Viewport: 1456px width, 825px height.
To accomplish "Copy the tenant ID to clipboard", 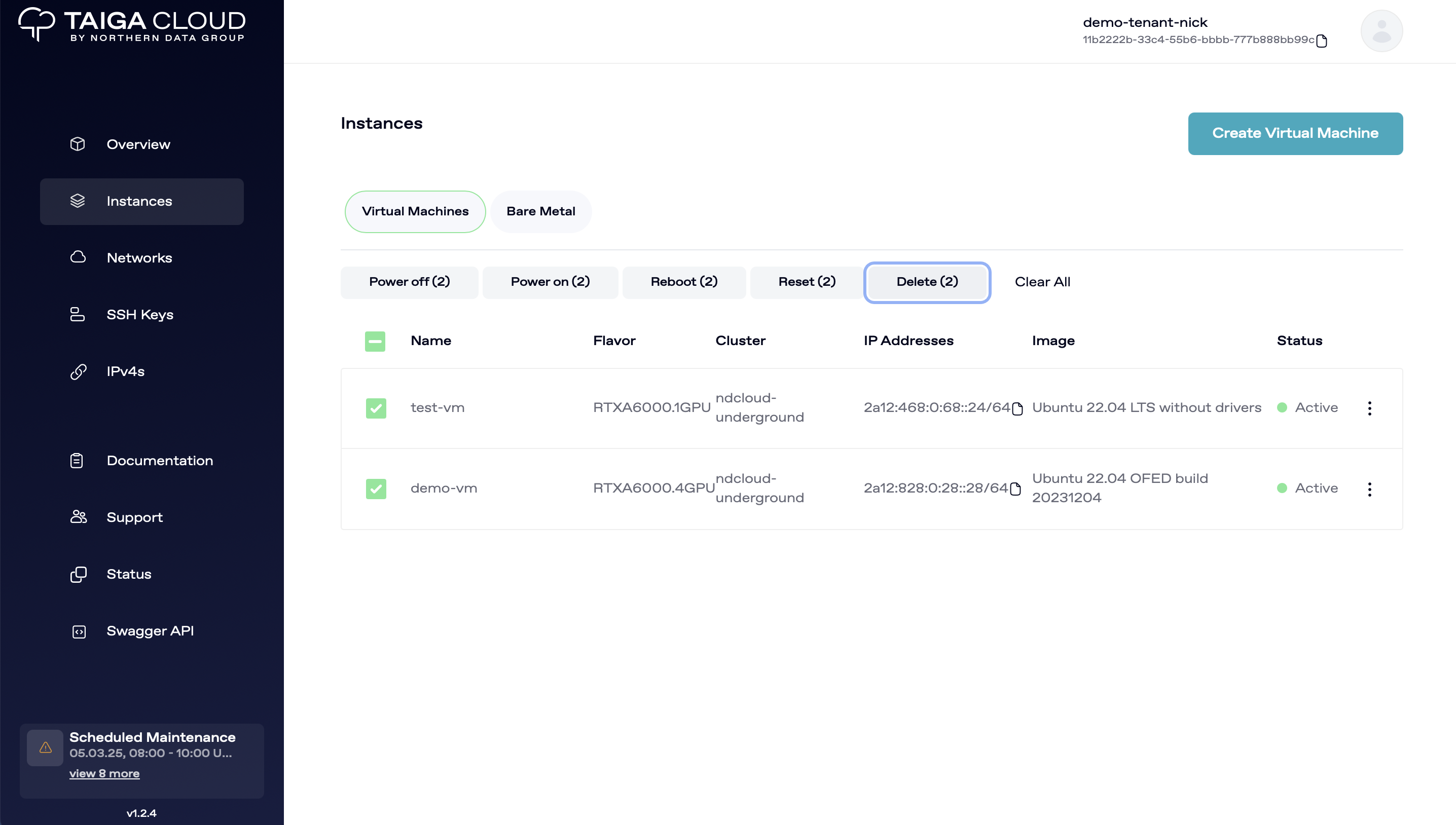I will (1321, 41).
